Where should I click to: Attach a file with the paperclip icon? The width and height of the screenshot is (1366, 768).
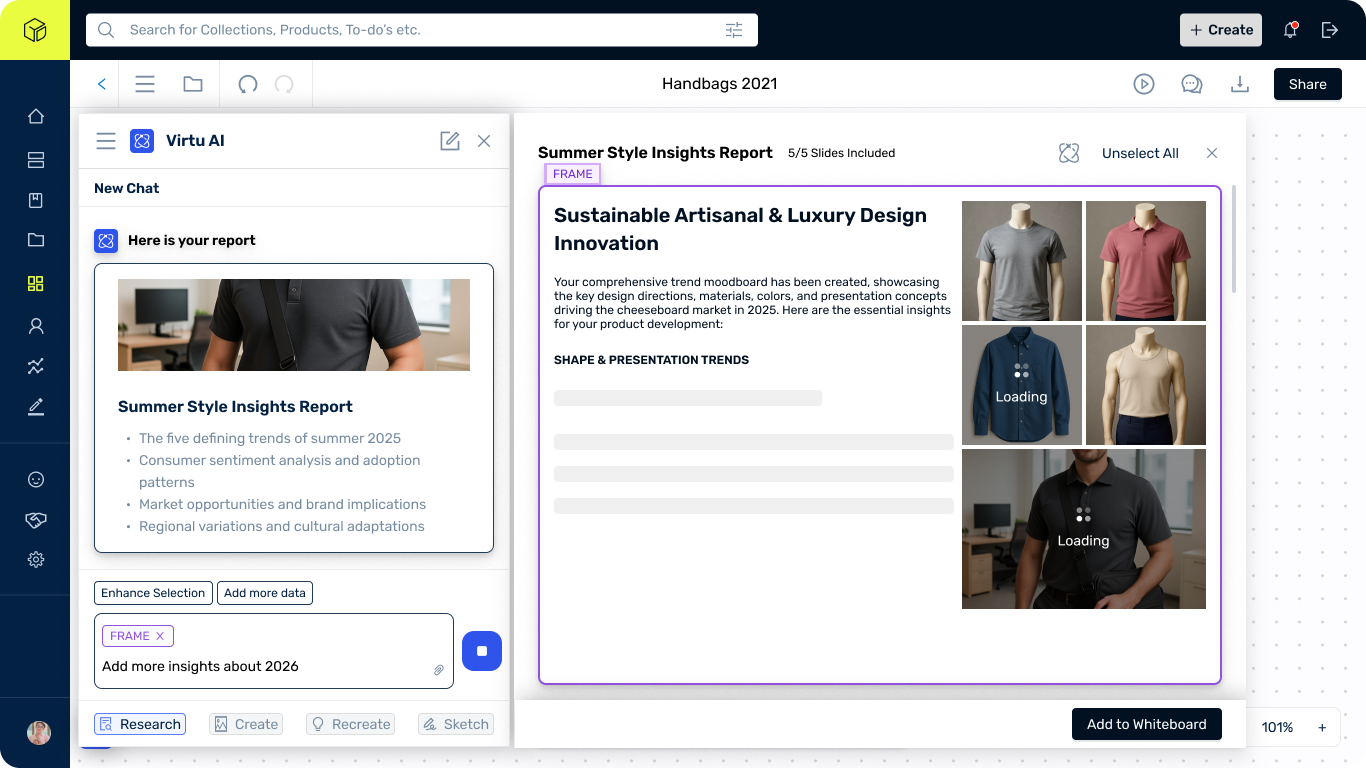[439, 670]
